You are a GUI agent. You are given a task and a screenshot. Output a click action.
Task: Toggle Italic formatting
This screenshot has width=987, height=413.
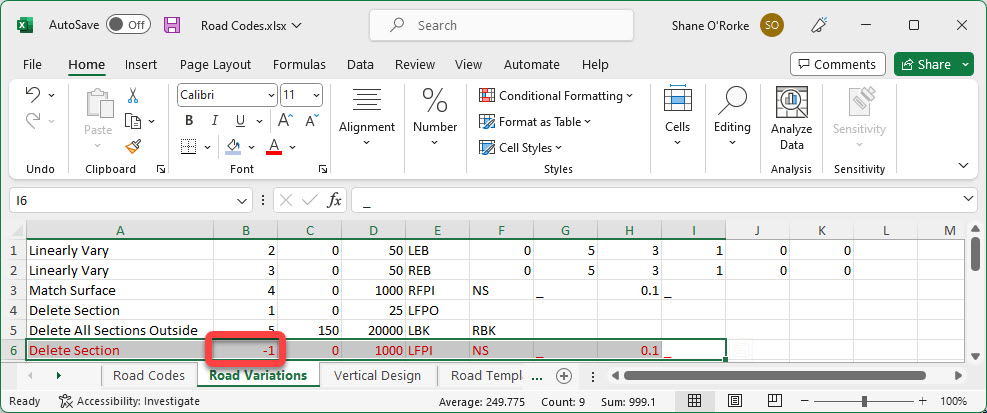tap(214, 121)
